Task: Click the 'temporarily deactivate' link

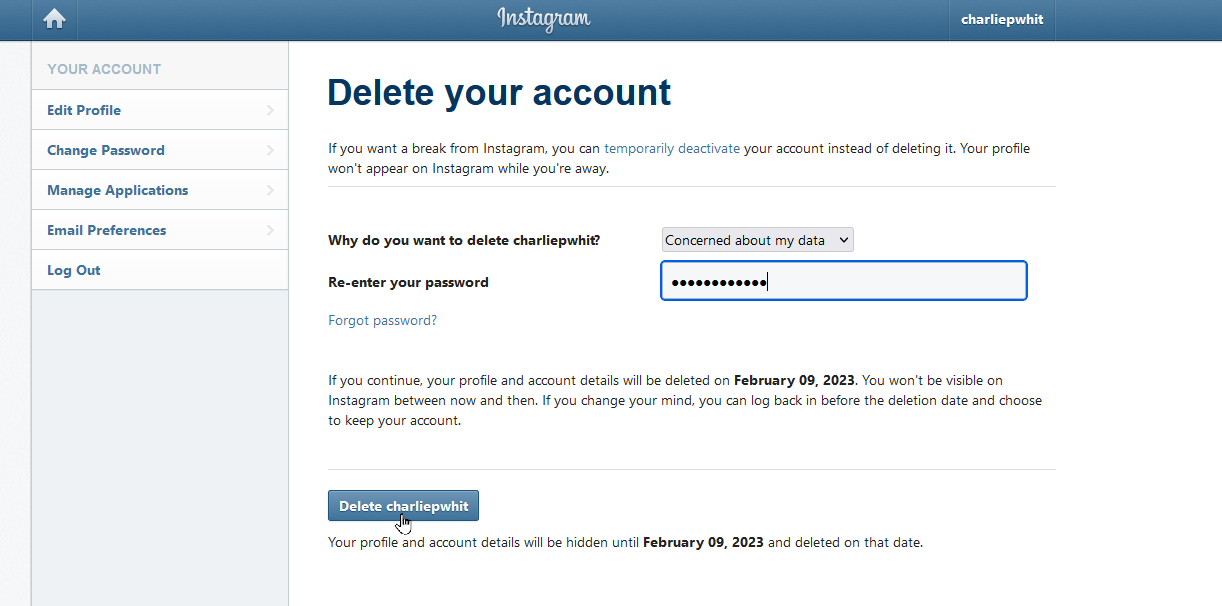Action: pos(672,147)
